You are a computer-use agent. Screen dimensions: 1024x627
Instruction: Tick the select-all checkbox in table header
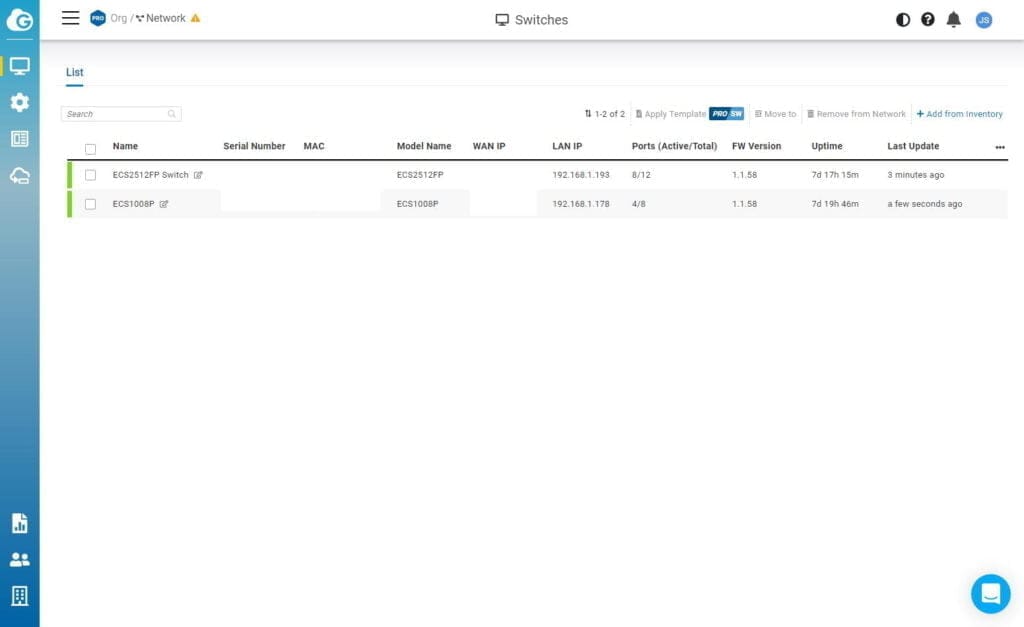tap(91, 148)
